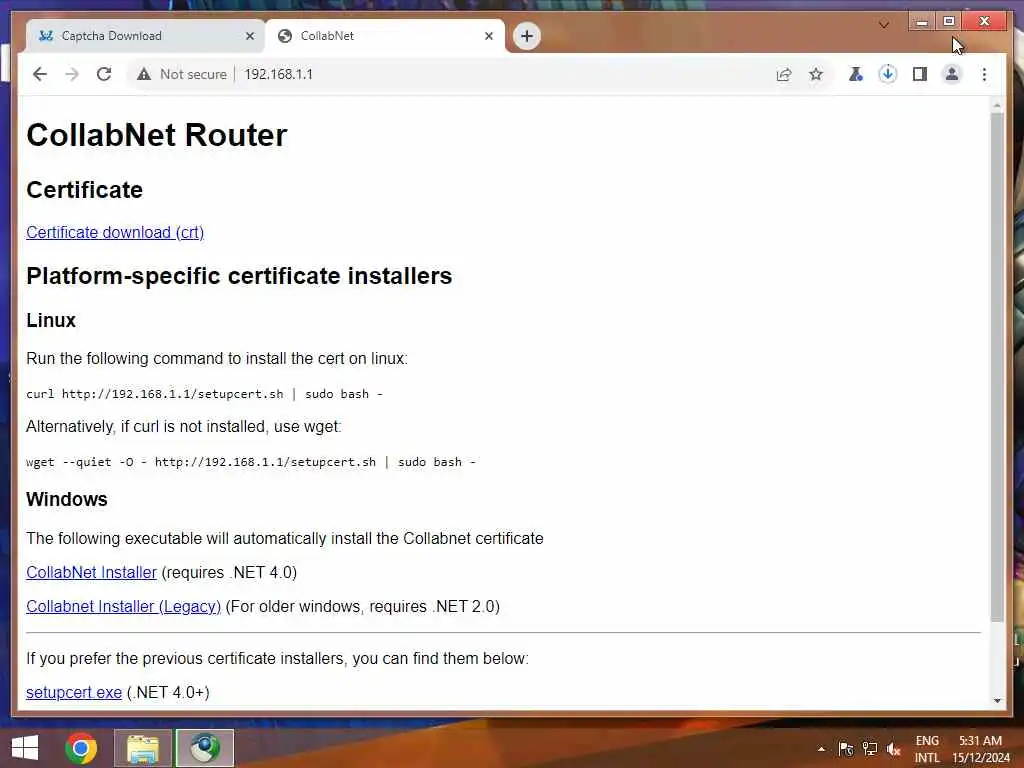Click the CollabNet Router heading
This screenshot has height=768, width=1024.
click(157, 135)
